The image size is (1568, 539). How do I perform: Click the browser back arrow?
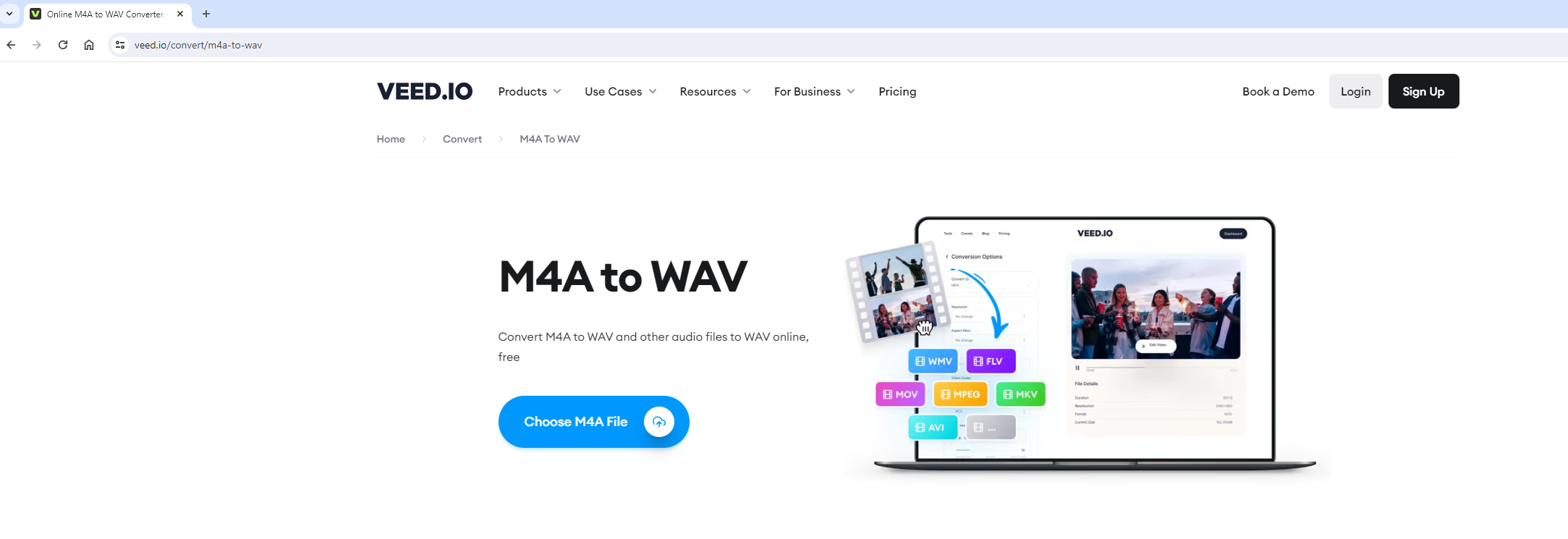click(x=11, y=45)
